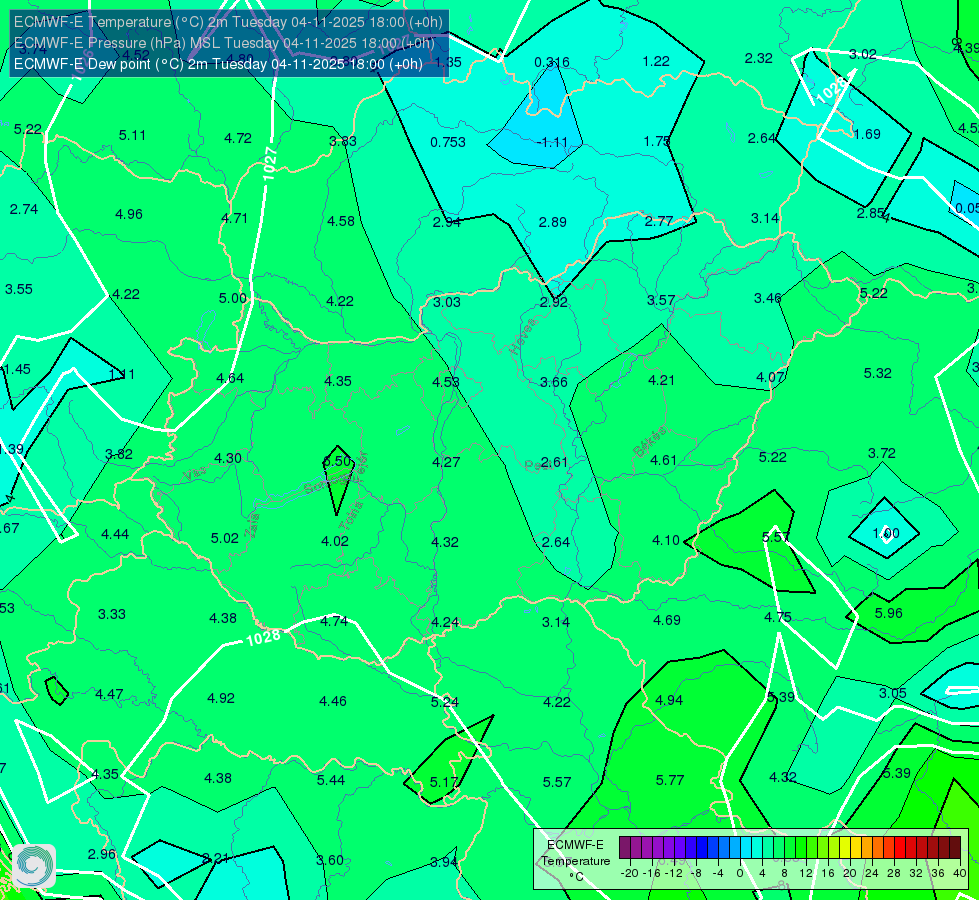Click the 2.96 temperature value
Viewport: 979px width, 900px height.
[x=102, y=854]
